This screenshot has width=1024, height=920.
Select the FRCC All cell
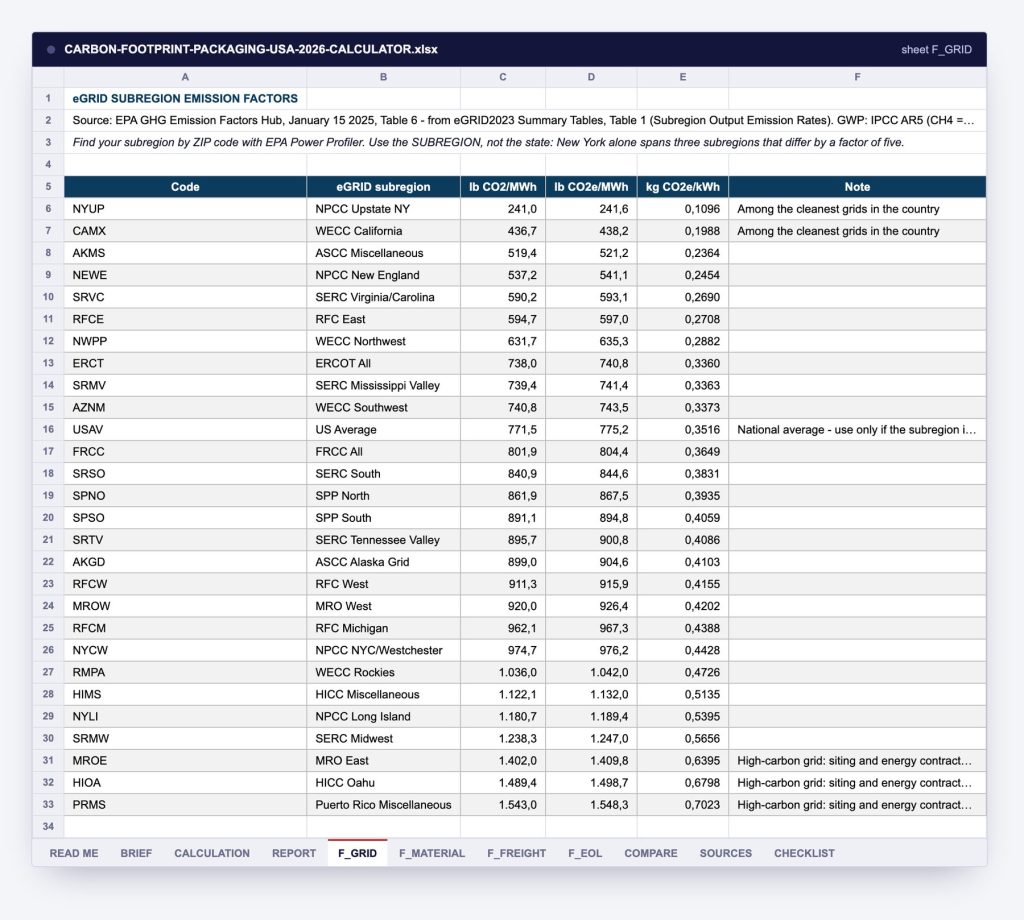tap(383, 452)
